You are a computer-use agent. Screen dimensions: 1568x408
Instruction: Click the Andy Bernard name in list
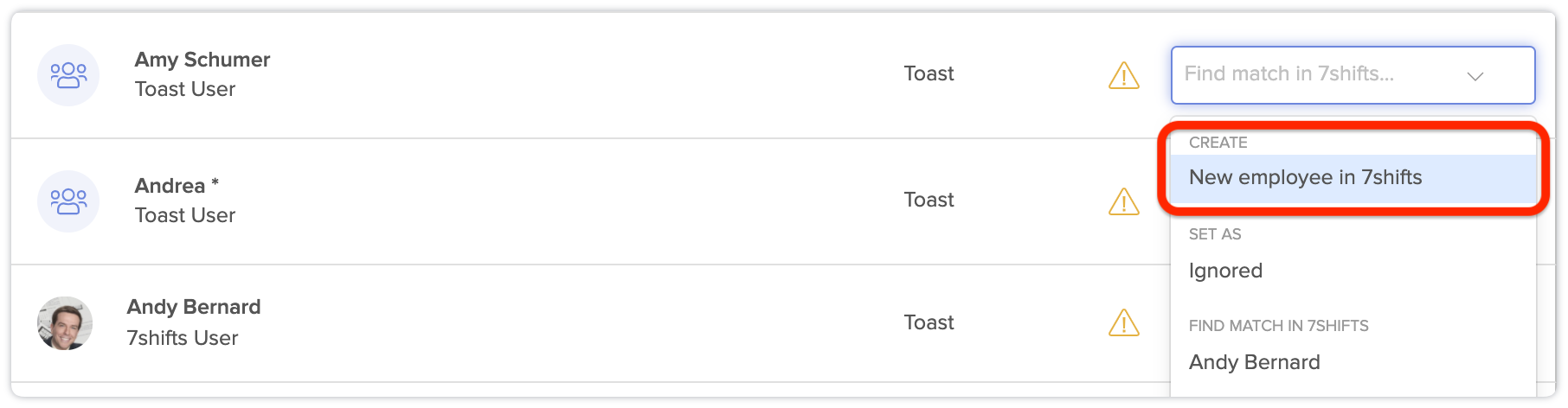point(194,307)
